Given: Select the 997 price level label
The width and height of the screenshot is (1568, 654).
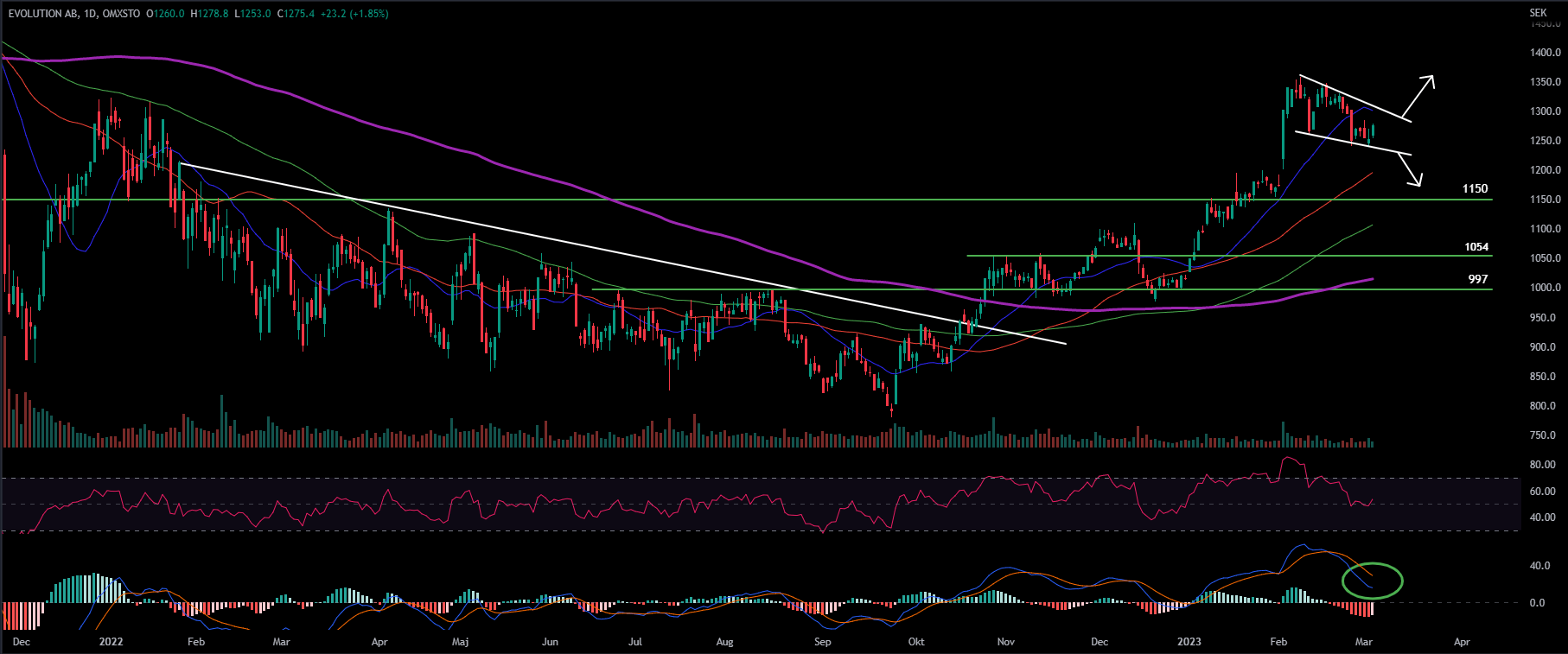Looking at the screenshot, I should 1478,279.
